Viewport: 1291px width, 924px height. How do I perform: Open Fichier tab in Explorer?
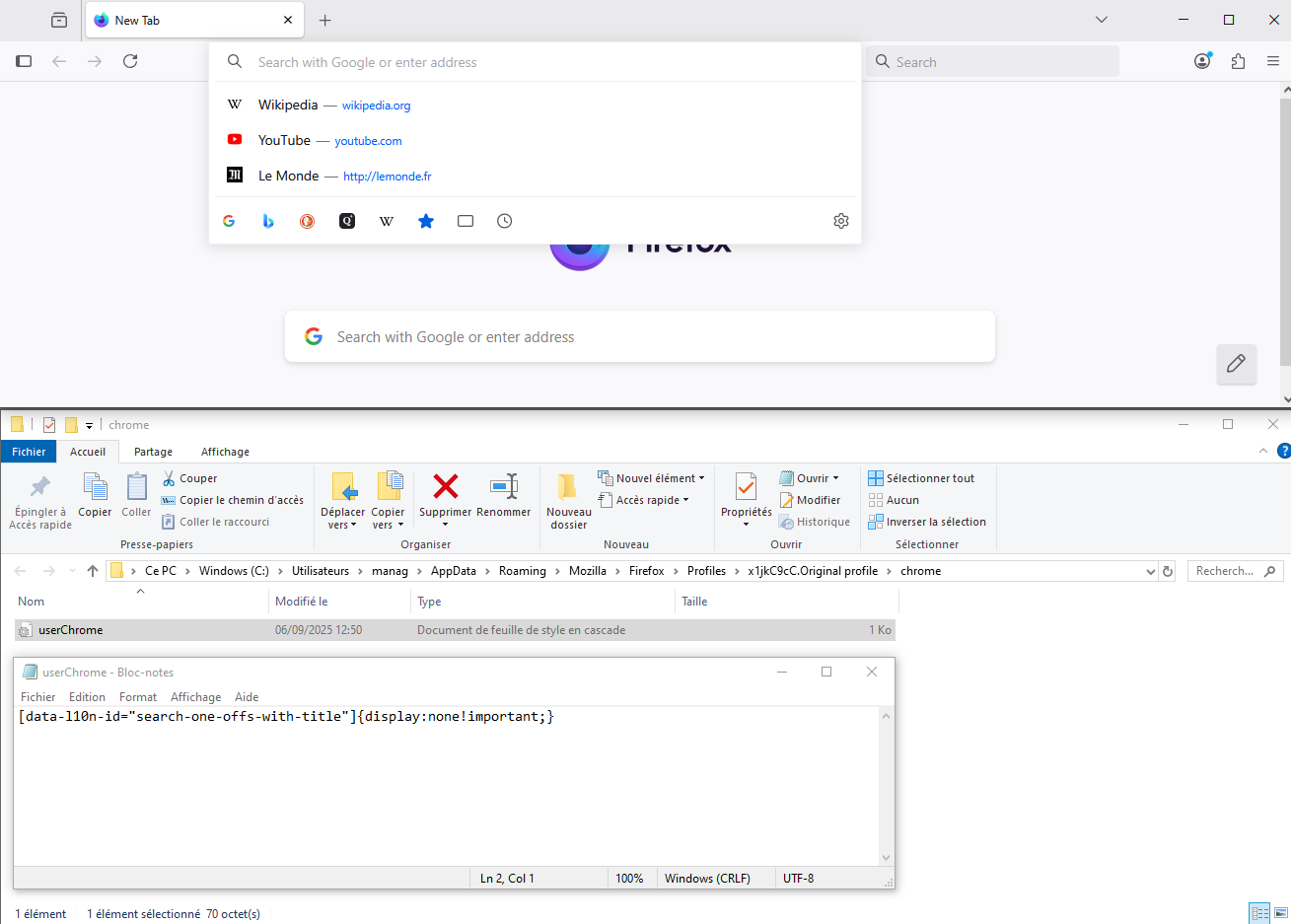pos(29,452)
